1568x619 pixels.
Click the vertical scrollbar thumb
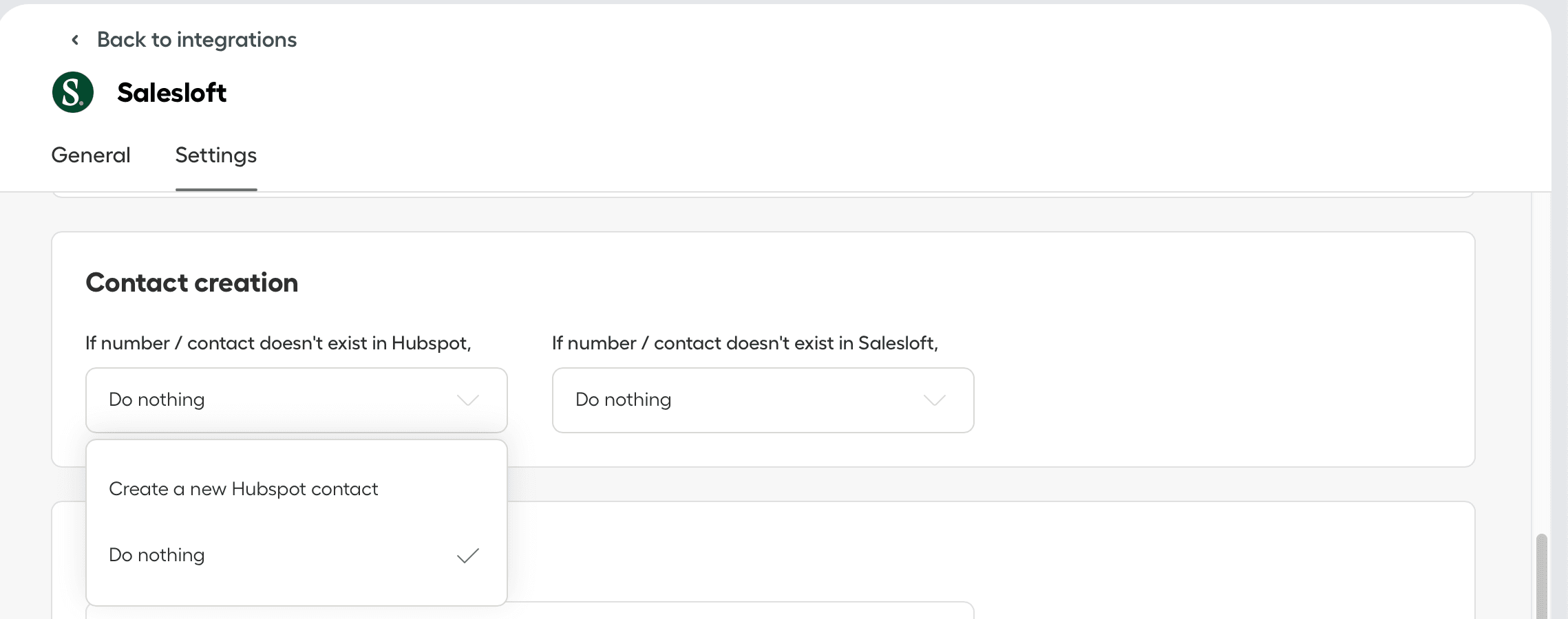1541,578
